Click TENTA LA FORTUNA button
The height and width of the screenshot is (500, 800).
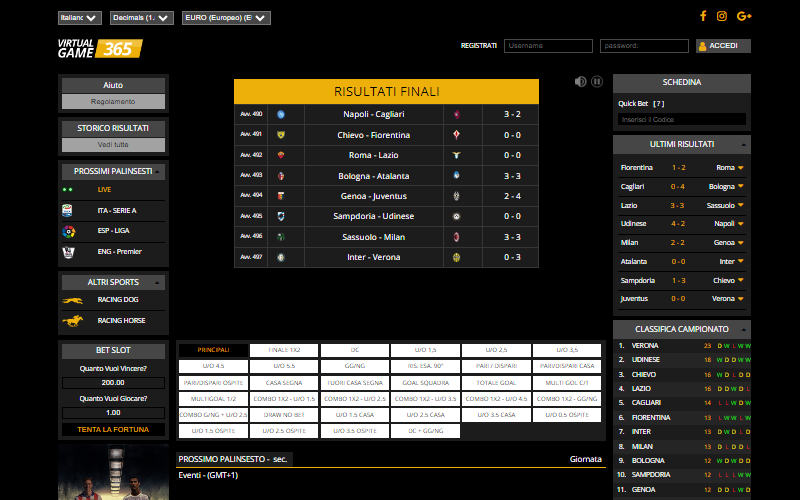tap(113, 430)
